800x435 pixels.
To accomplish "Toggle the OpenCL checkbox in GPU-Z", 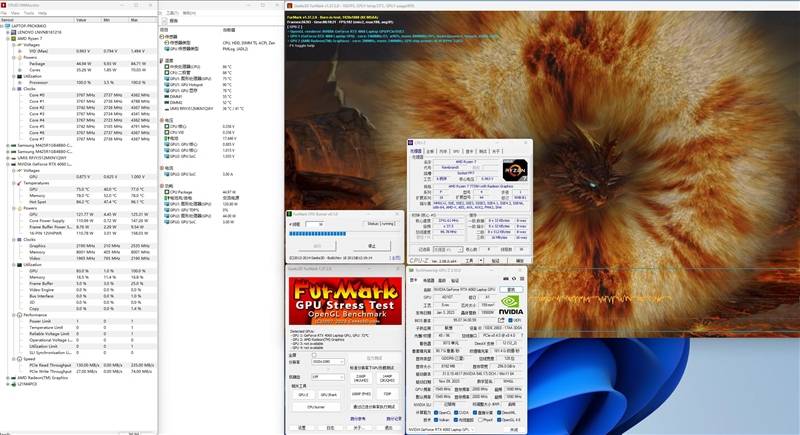I will pyautogui.click(x=436, y=411).
